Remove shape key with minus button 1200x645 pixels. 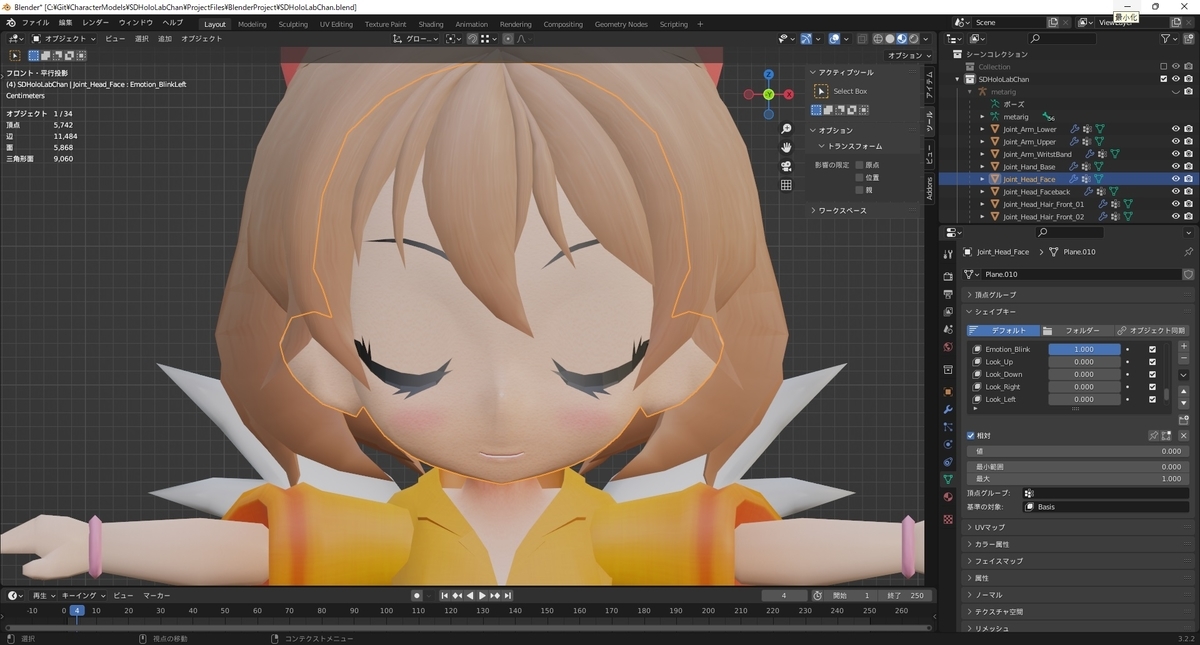click(1184, 359)
